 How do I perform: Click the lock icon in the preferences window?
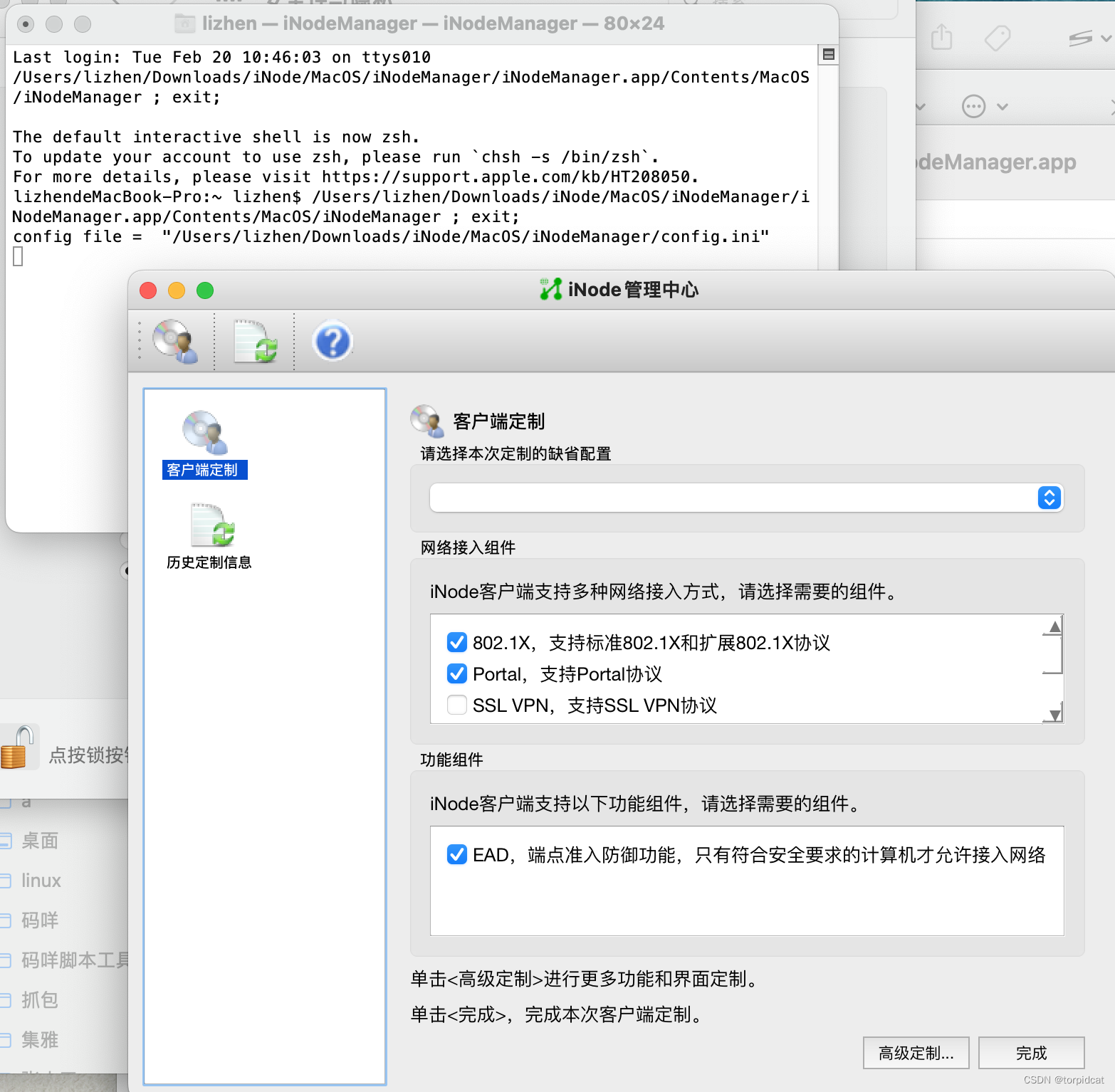[x=18, y=747]
